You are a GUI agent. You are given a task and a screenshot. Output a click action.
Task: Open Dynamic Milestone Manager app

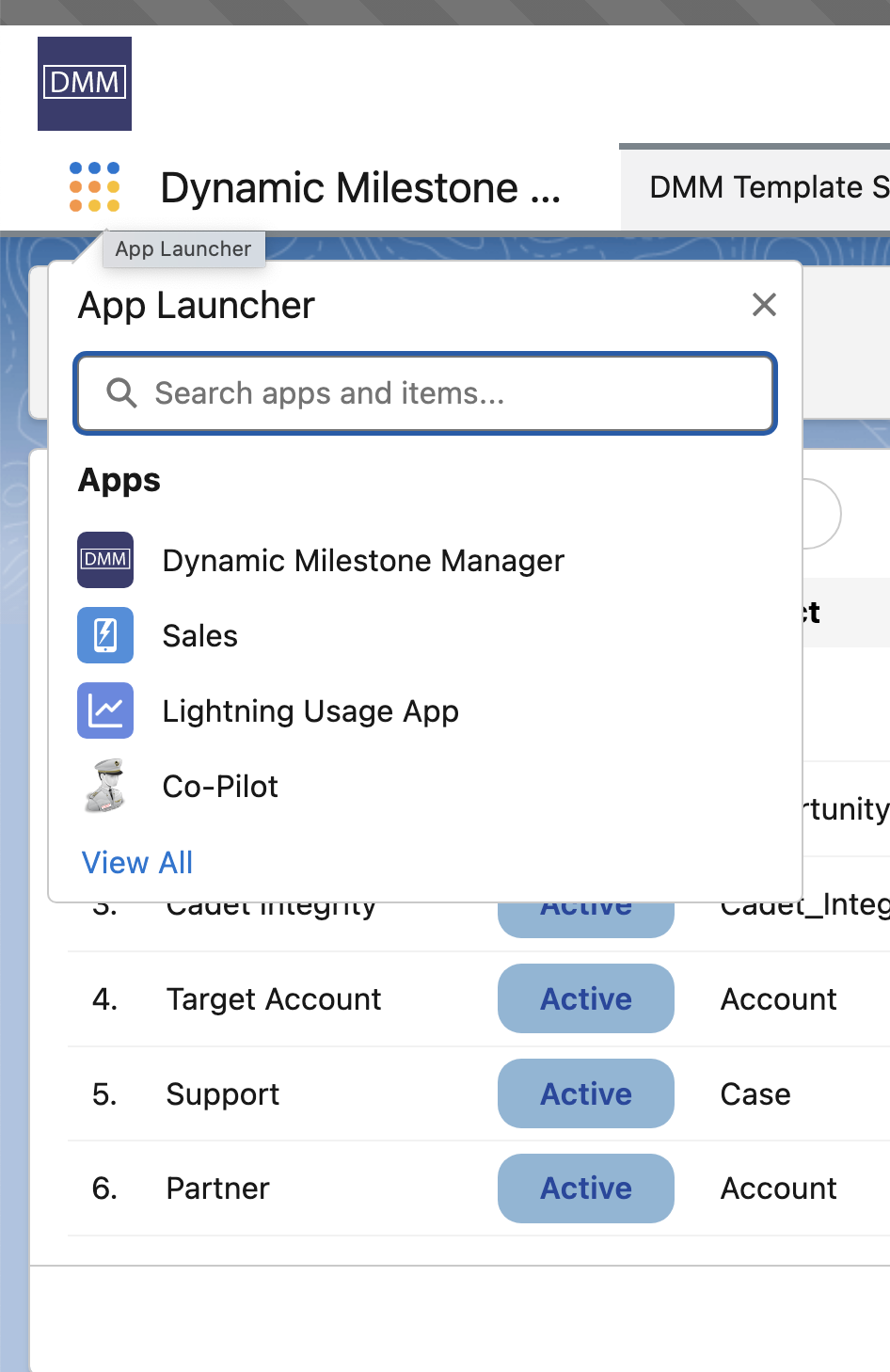click(363, 561)
